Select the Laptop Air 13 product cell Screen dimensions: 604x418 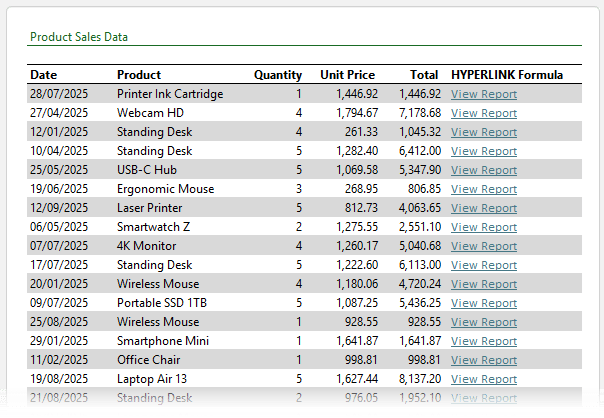pyautogui.click(x=152, y=379)
